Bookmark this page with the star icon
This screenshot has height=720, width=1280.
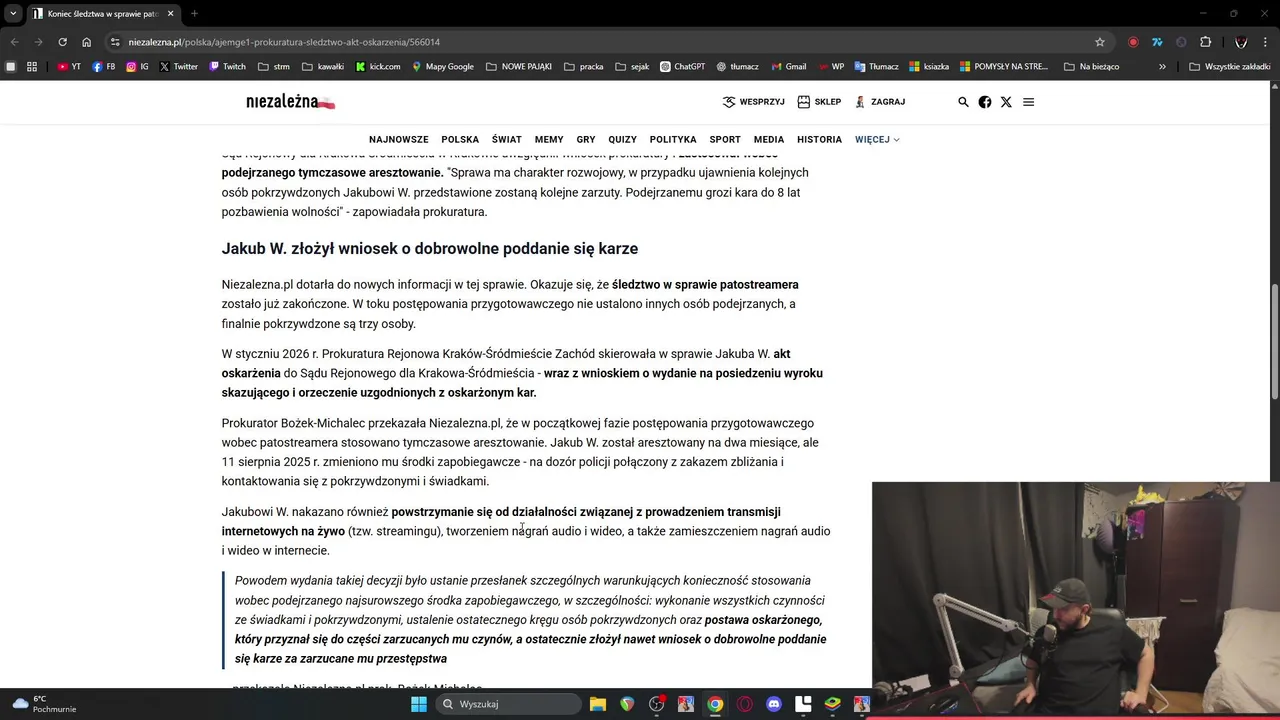point(1100,42)
